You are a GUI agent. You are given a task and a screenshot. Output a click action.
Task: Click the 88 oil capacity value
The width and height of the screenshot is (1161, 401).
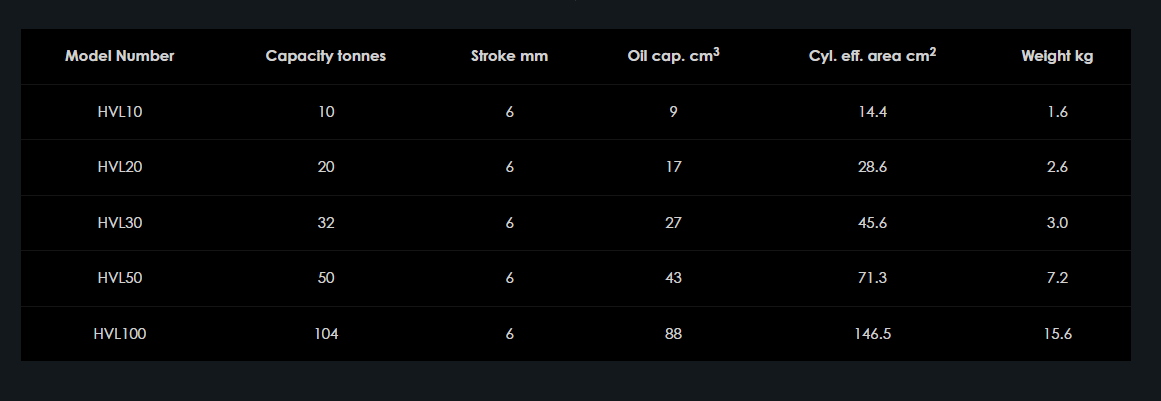[673, 334]
